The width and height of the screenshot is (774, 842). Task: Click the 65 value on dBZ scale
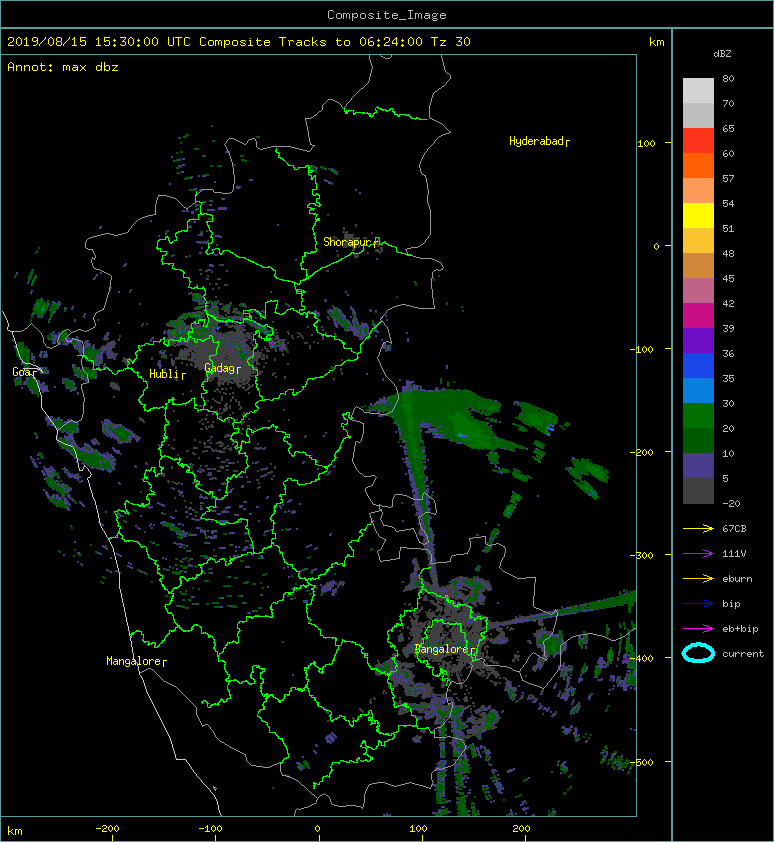click(x=728, y=128)
